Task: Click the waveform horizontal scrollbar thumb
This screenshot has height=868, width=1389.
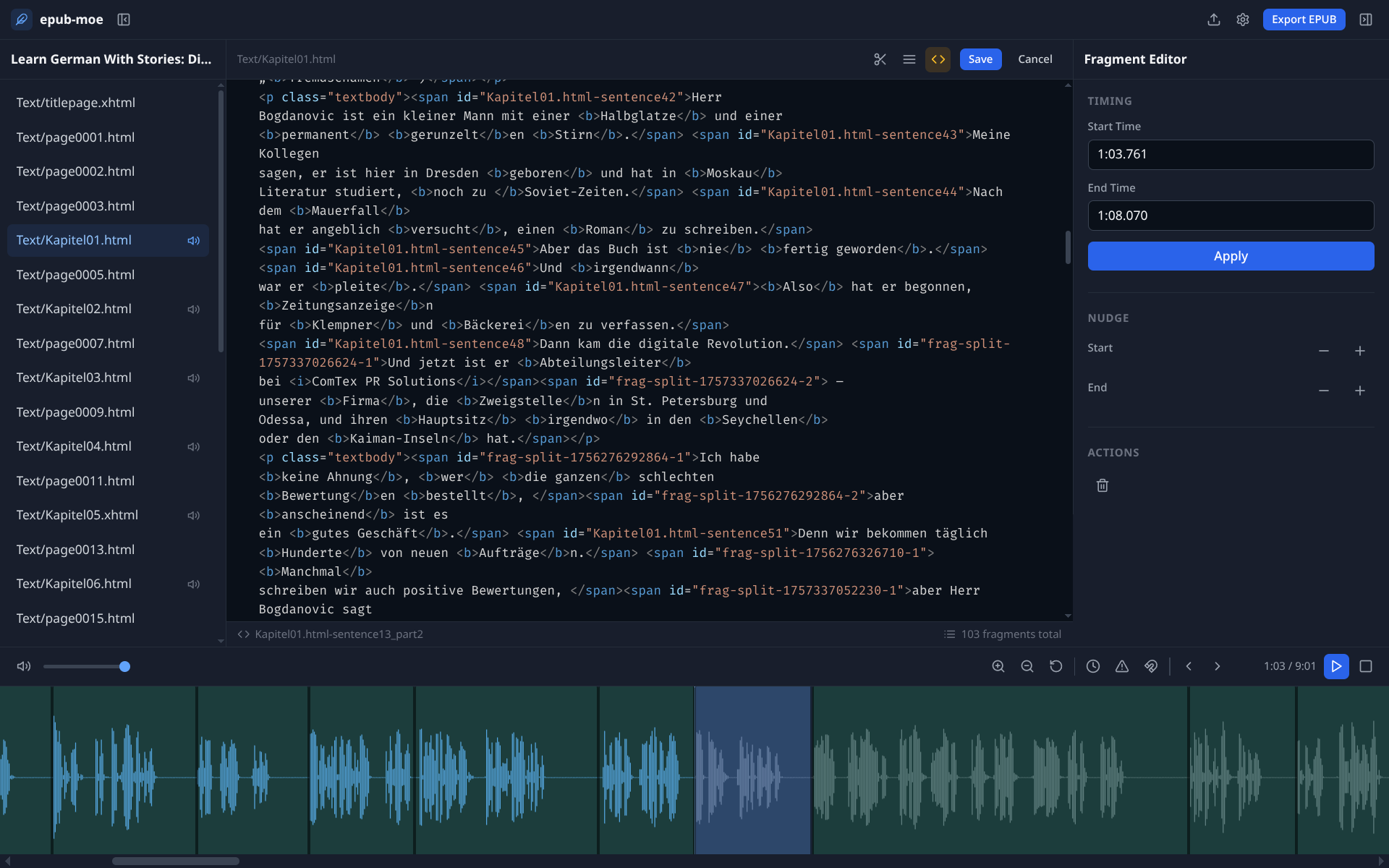Action: [x=176, y=861]
